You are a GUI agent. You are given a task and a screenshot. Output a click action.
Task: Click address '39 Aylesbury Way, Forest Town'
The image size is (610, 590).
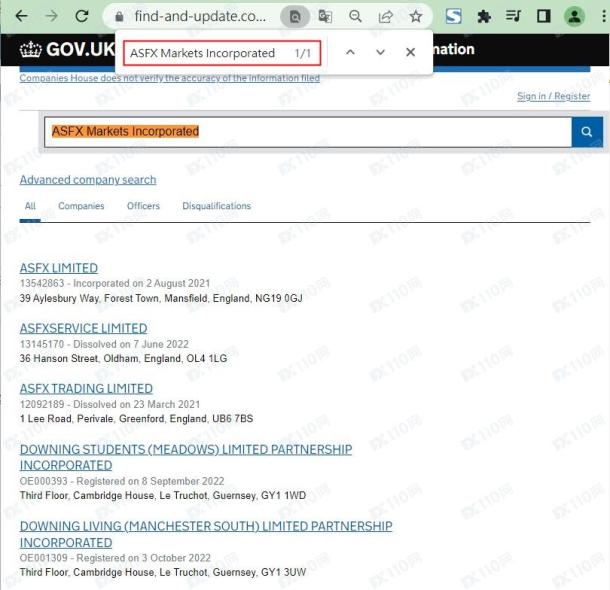coord(89,298)
